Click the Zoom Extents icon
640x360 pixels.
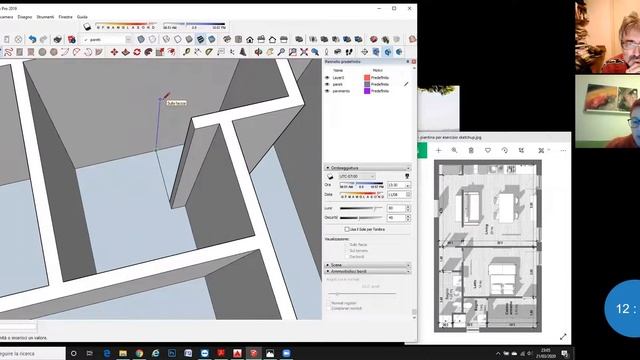304,52
